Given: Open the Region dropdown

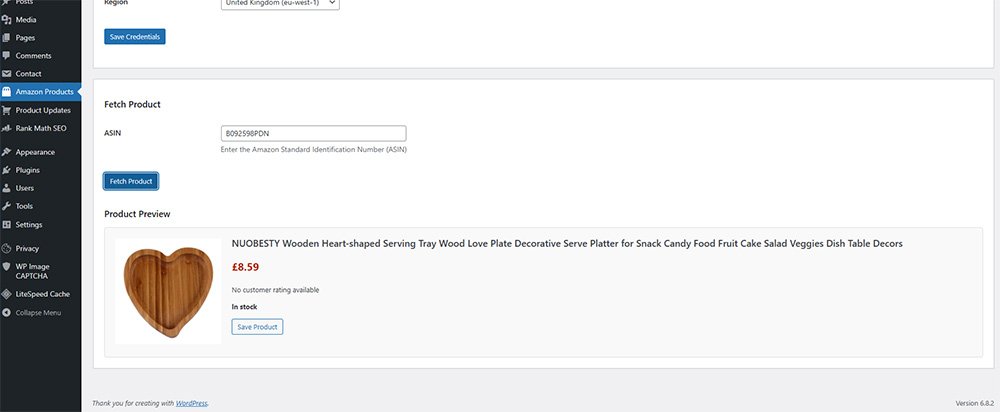Looking at the screenshot, I should click(x=280, y=4).
